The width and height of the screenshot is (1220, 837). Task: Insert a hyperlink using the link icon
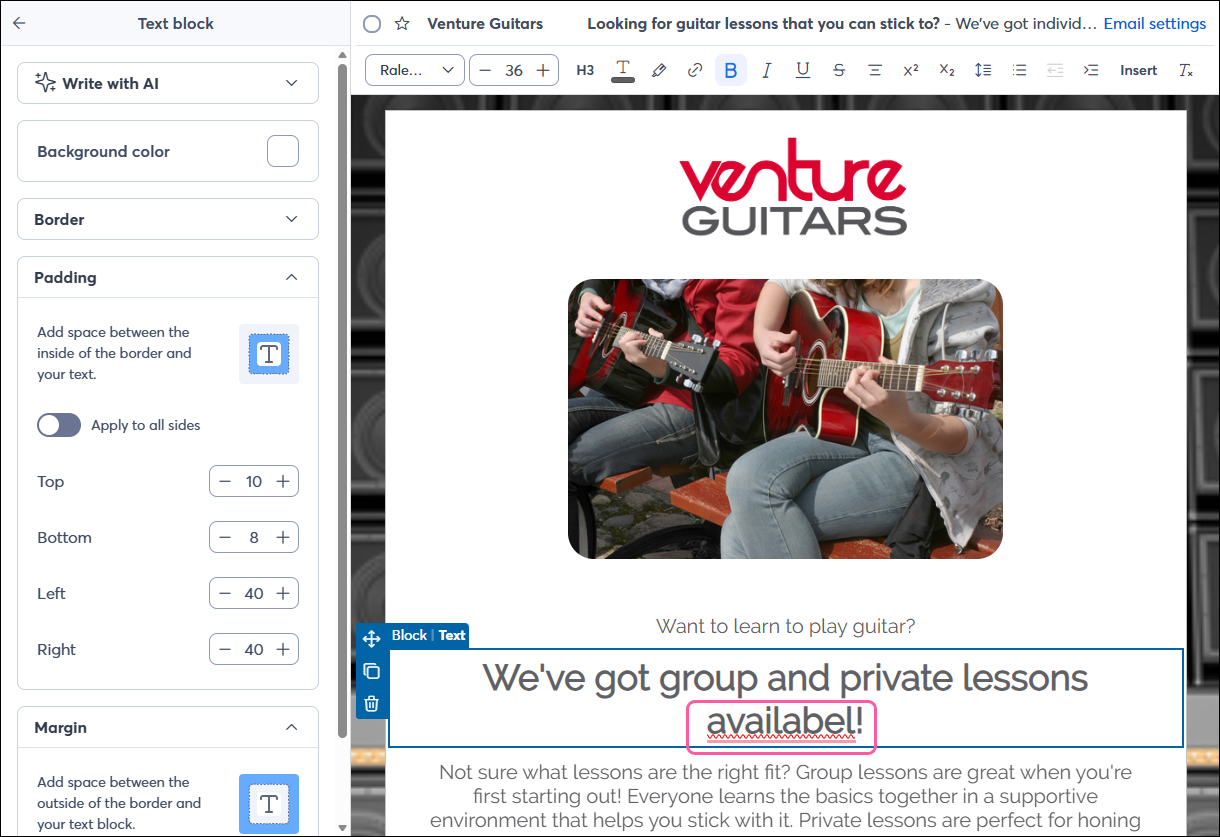695,69
